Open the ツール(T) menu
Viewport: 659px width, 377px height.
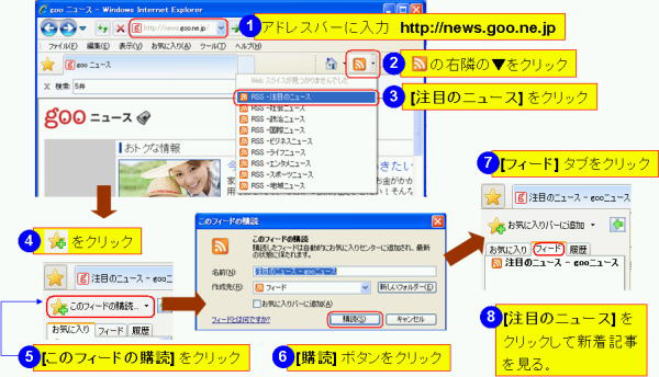pyautogui.click(x=213, y=46)
